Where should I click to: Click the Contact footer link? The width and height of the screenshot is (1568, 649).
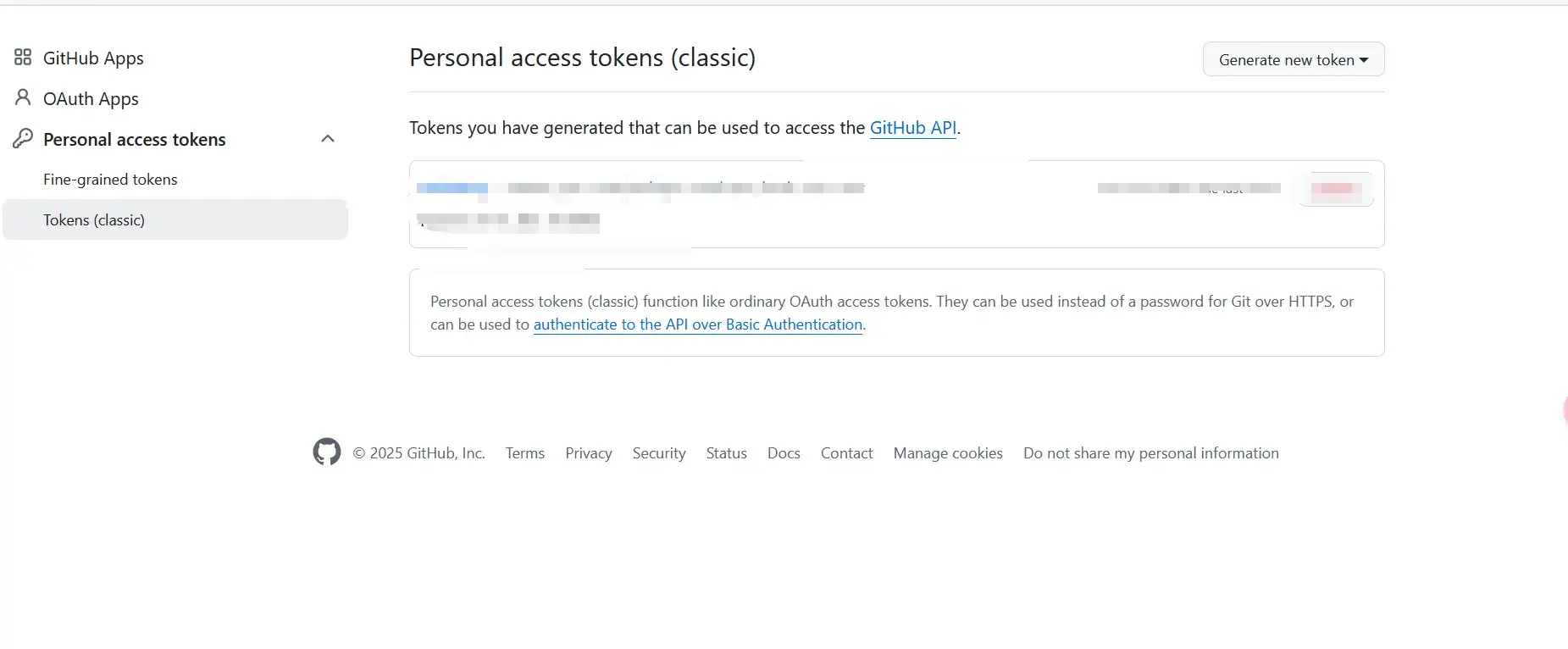pyautogui.click(x=845, y=453)
